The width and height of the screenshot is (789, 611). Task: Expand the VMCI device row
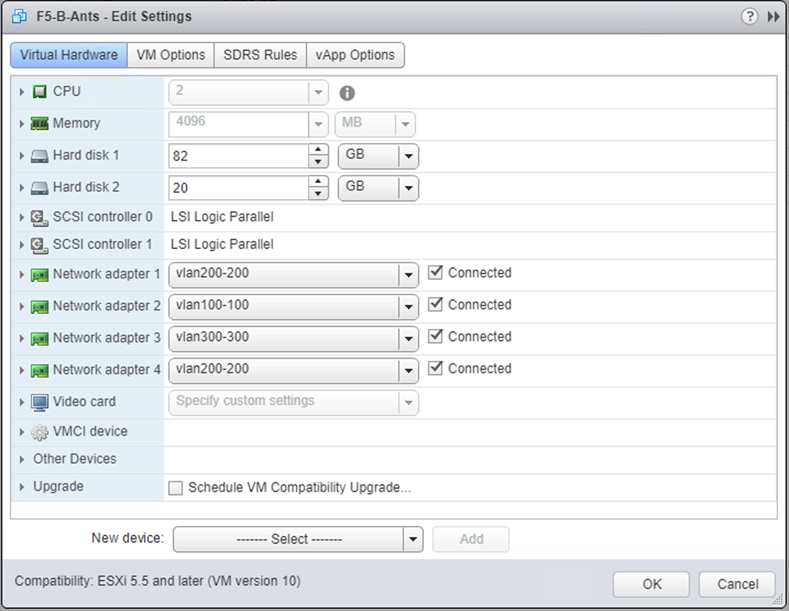point(22,432)
